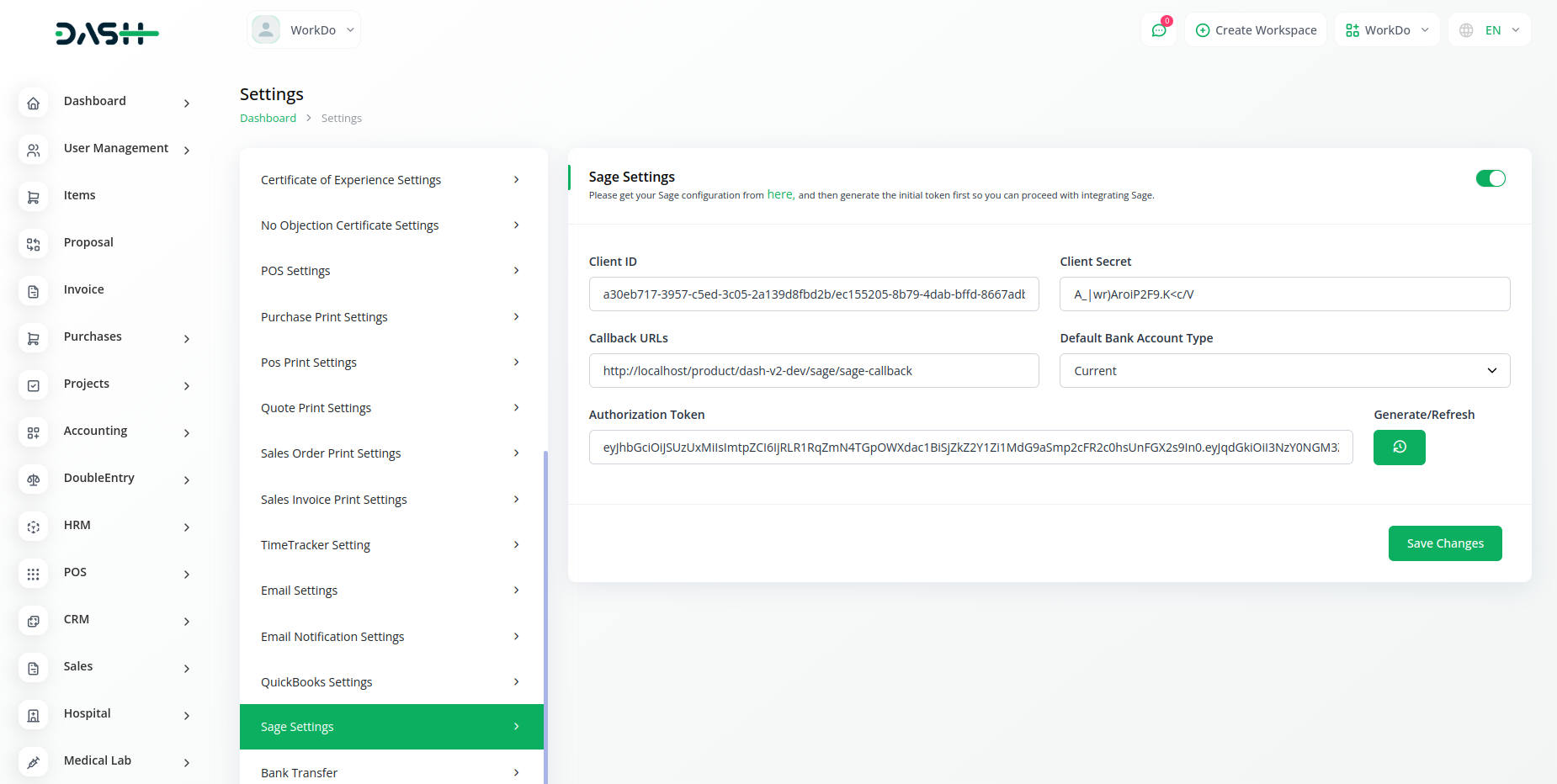Click the 'here' Sage configuration link
The image size is (1557, 784).
coord(779,194)
